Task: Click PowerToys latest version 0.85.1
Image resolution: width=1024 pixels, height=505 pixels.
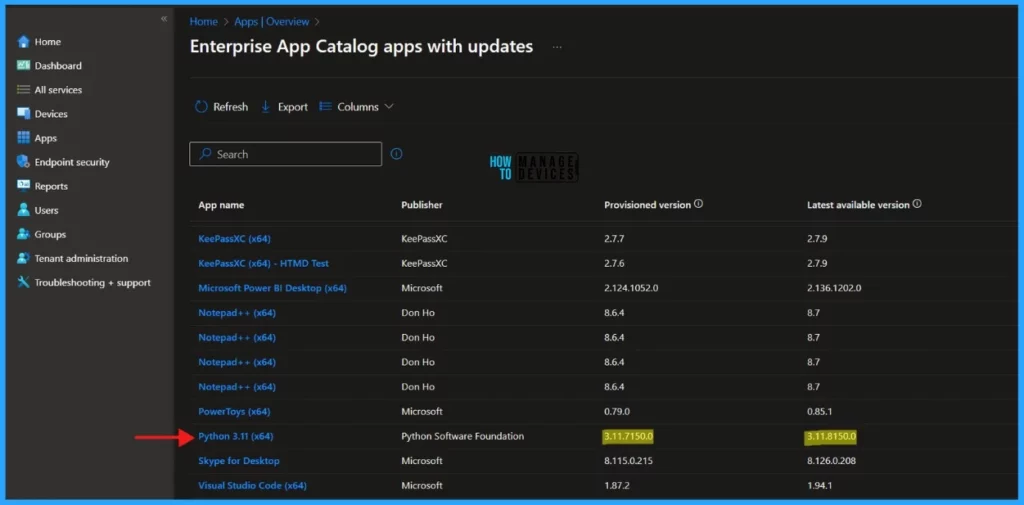Action: 820,412
